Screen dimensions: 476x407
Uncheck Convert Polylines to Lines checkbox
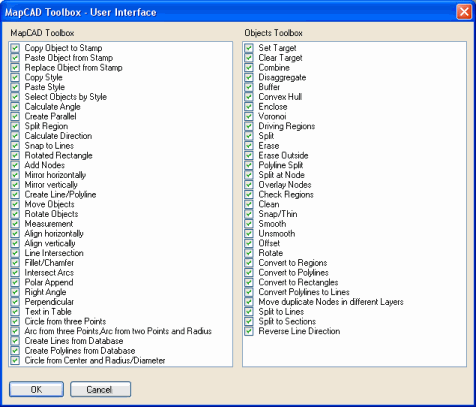coord(249,292)
